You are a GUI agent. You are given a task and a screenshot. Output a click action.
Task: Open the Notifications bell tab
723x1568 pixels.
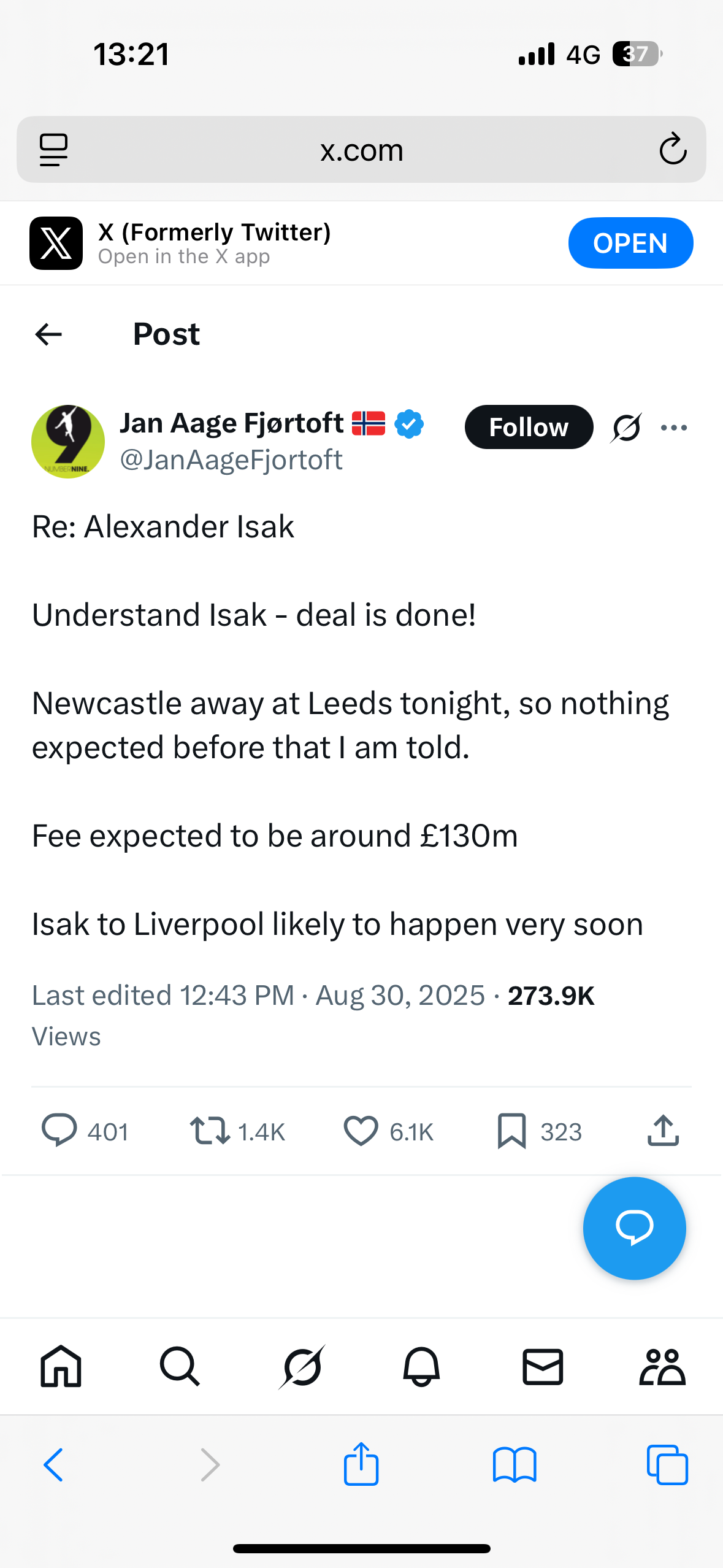tap(421, 1367)
